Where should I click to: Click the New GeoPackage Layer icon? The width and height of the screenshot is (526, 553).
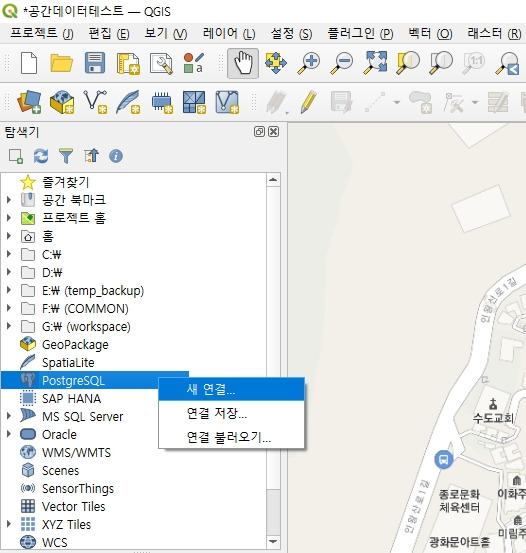(x=62, y=102)
